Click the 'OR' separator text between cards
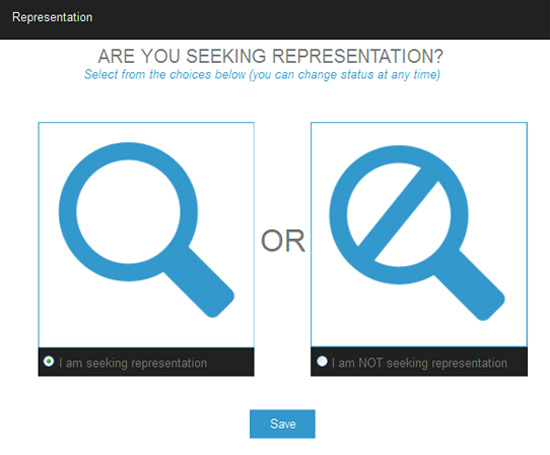The height and width of the screenshot is (455, 550). tap(283, 241)
